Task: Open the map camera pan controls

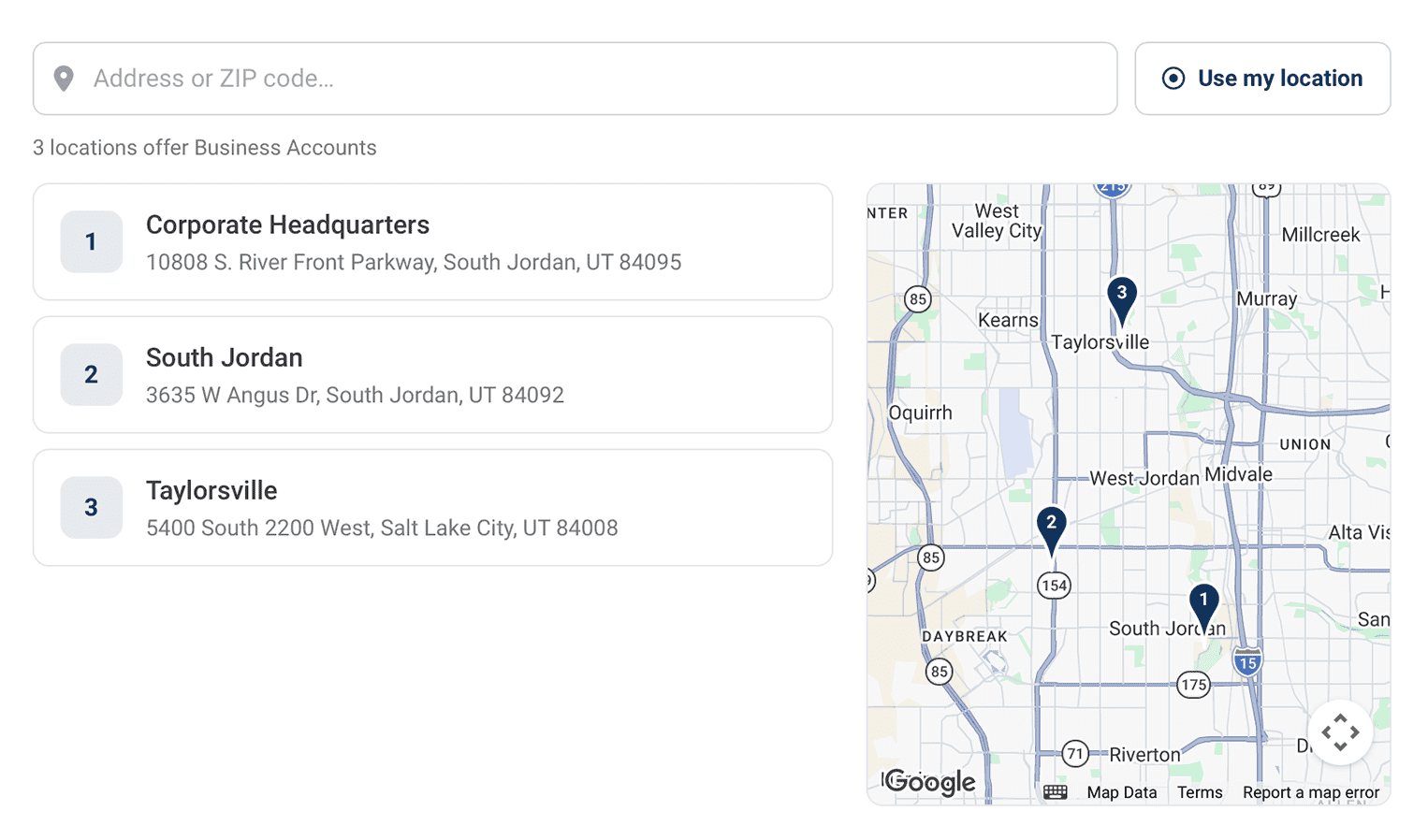Action: (1340, 732)
